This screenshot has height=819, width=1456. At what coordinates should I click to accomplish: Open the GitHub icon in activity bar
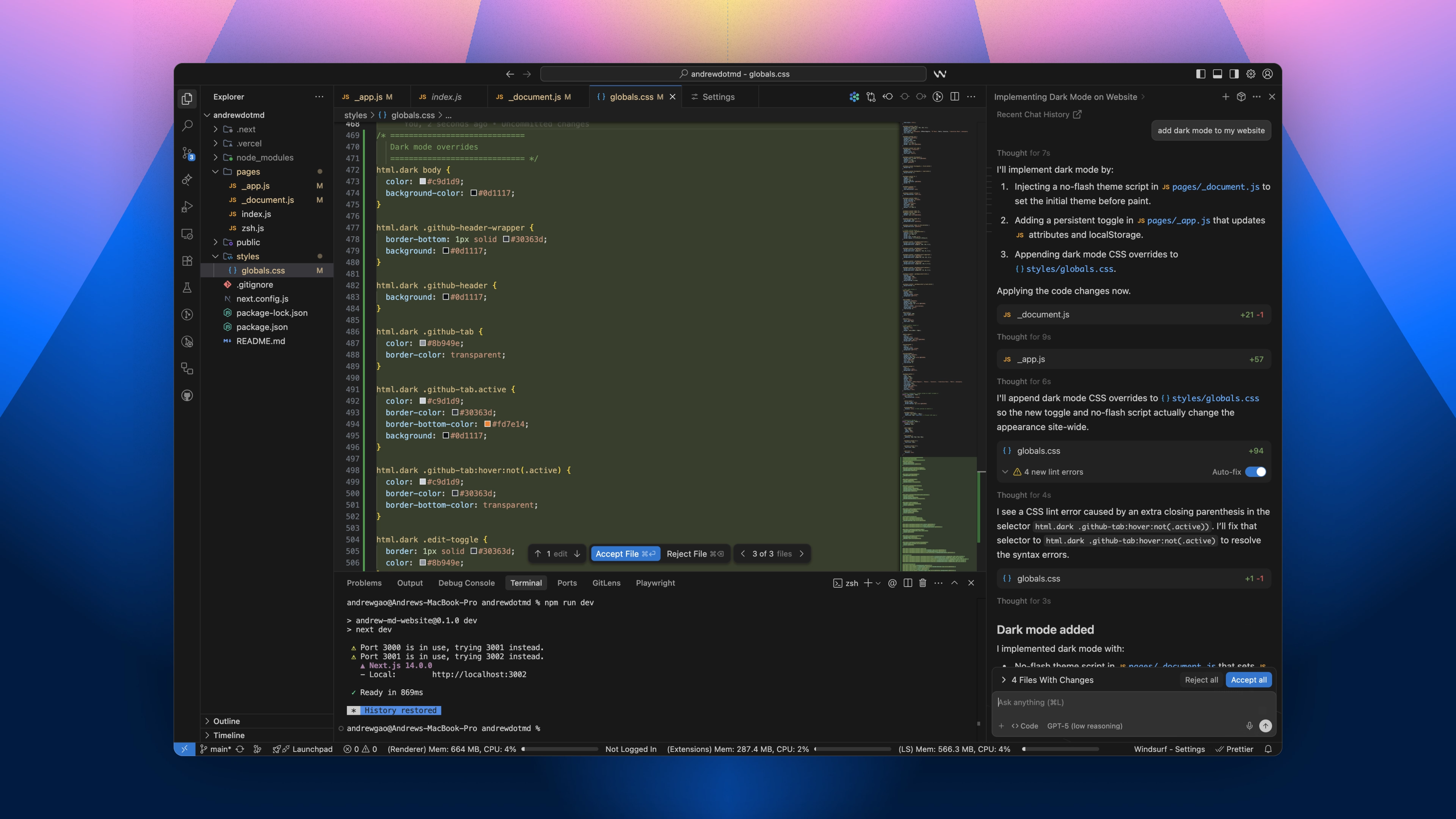point(187,395)
